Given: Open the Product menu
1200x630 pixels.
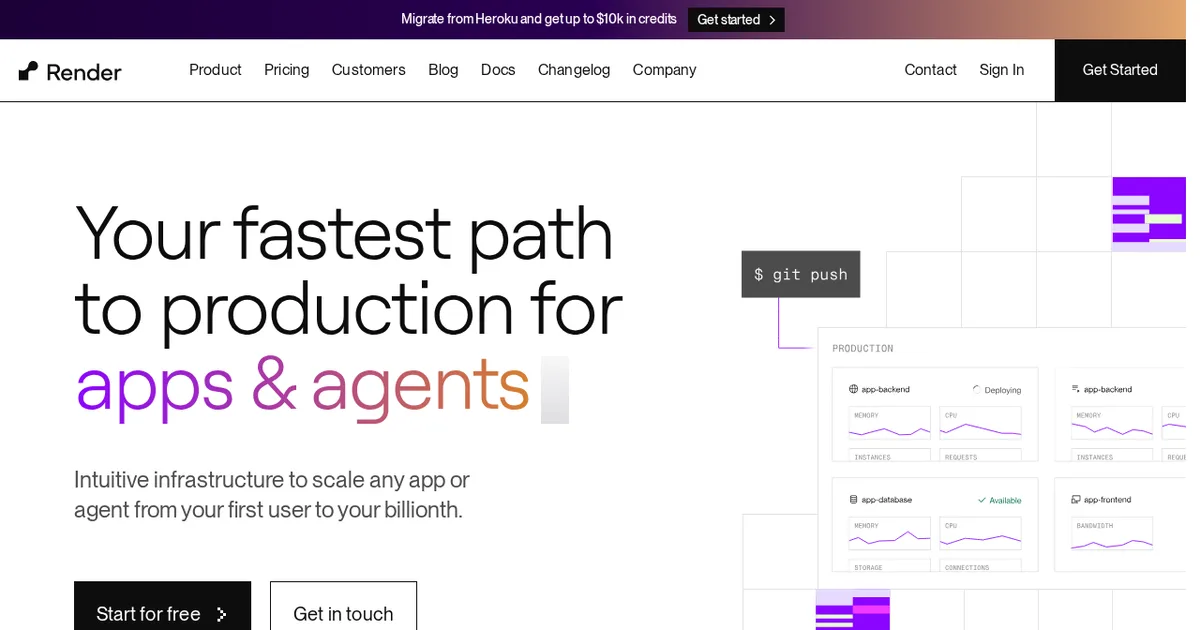Looking at the screenshot, I should pyautogui.click(x=215, y=70).
